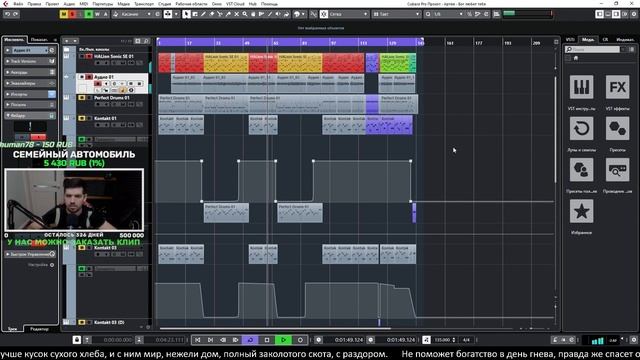Click the media rack Home icon

coord(576,58)
